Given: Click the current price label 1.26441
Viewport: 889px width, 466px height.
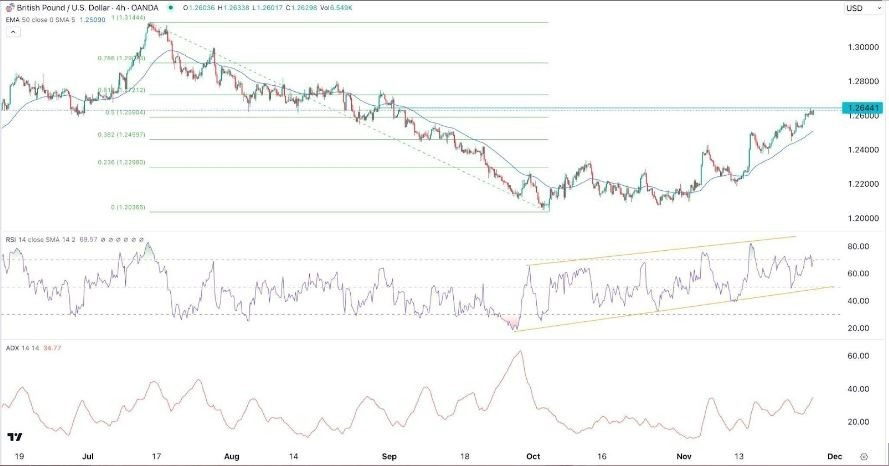Looking at the screenshot, I should [862, 108].
